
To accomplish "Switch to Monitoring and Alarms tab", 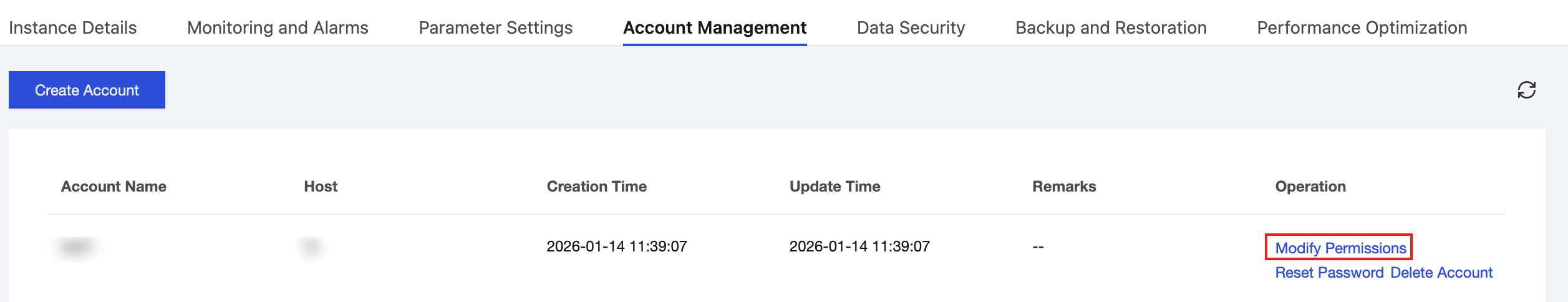I will 278,27.
